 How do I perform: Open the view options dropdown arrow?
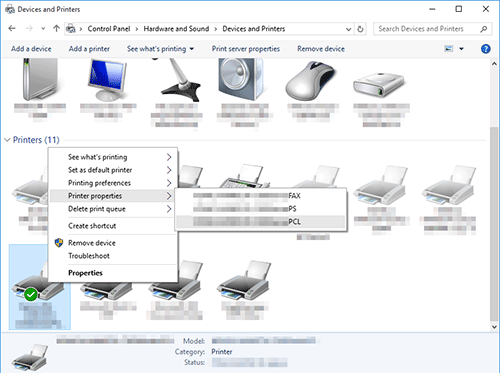(x=461, y=49)
